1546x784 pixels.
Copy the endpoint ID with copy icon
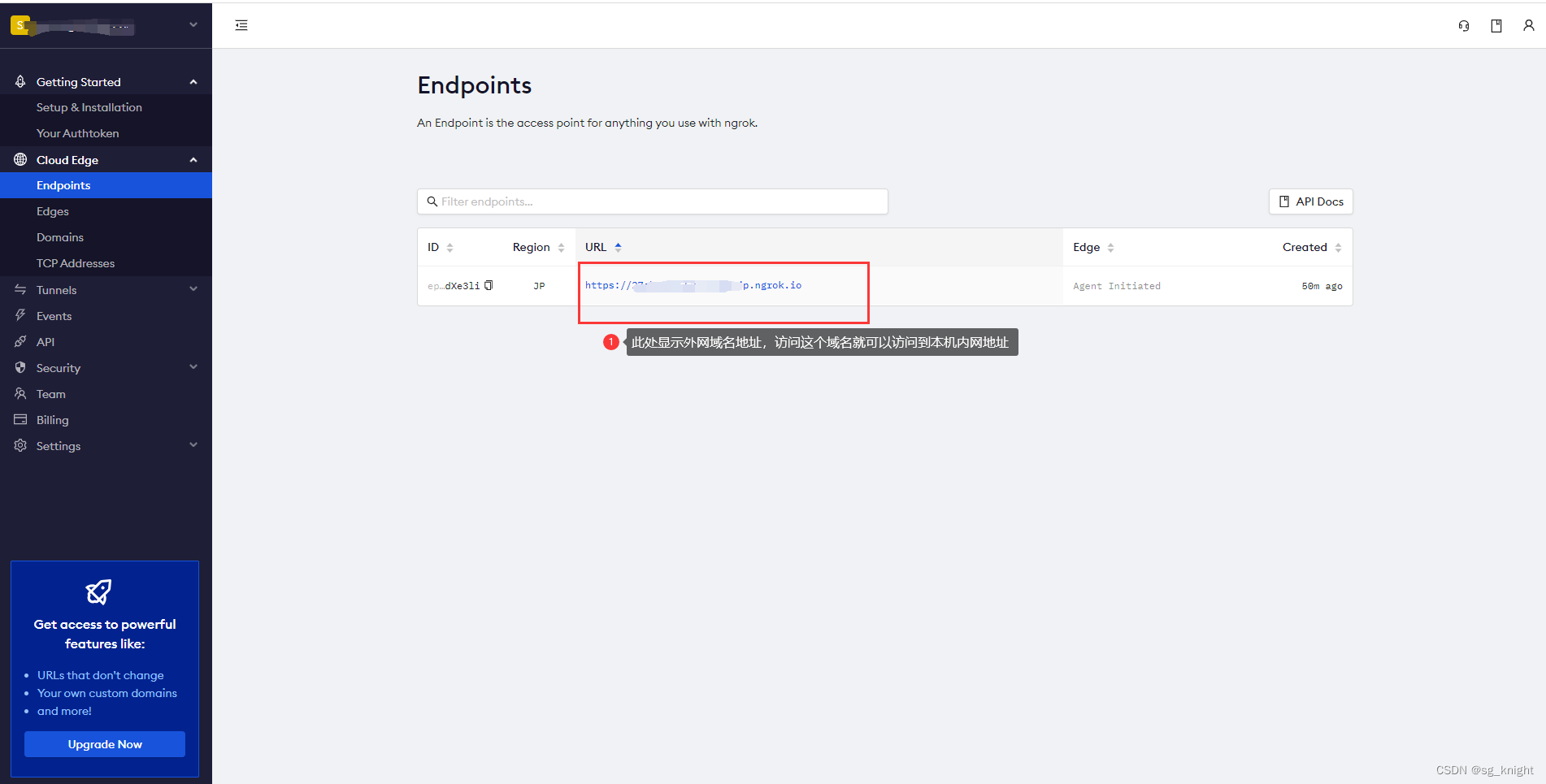click(489, 285)
